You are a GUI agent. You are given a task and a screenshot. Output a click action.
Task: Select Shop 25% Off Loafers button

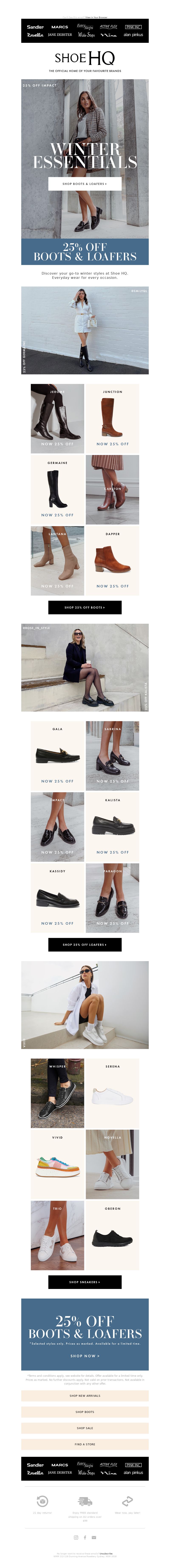85,944
